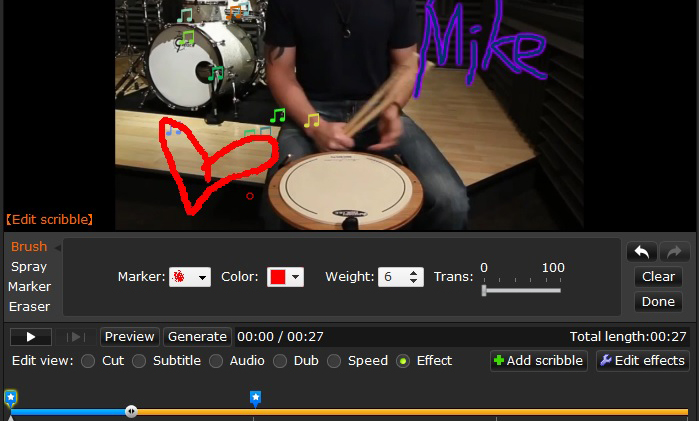Click the Done button
This screenshot has height=421, width=699.
658,301
